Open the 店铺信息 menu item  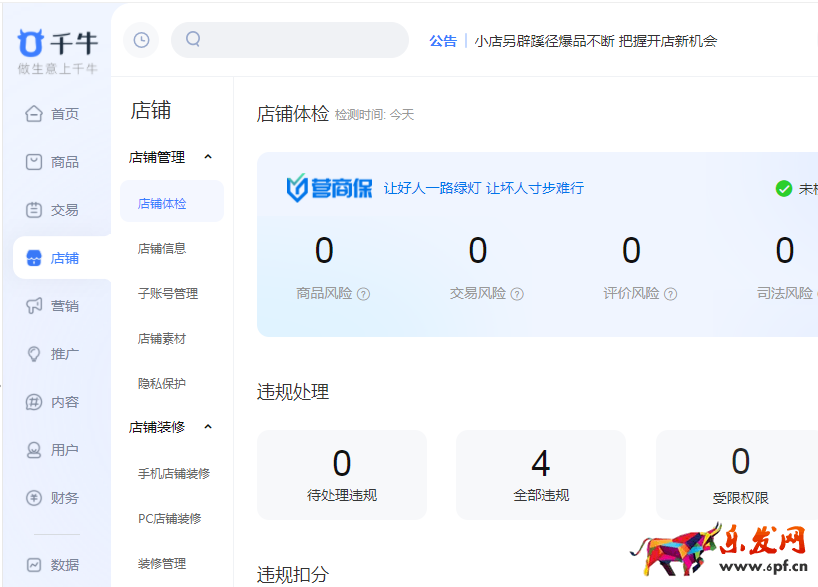[x=161, y=247]
